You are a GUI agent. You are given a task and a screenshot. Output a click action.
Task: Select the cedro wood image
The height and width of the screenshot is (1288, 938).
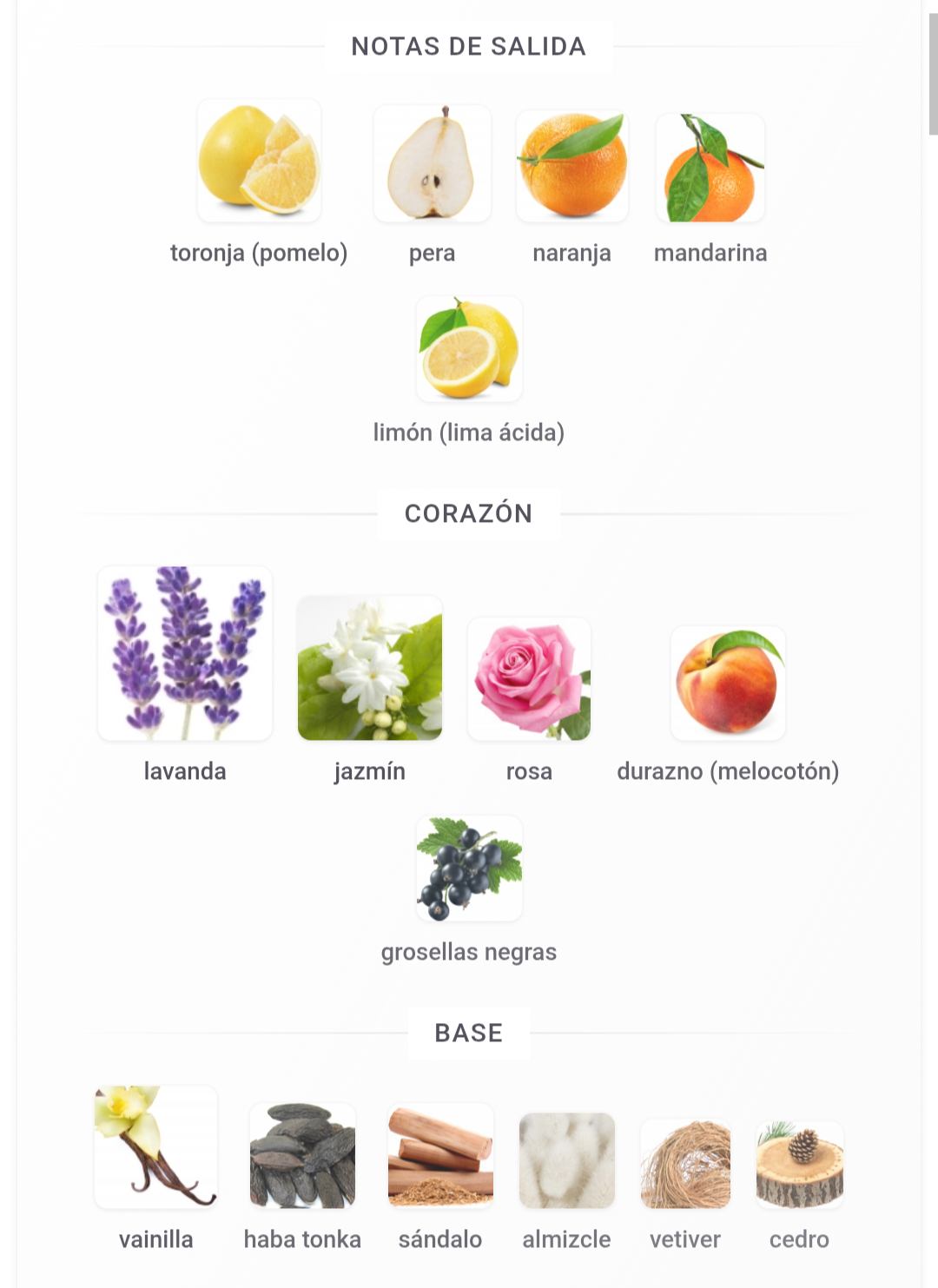point(799,1165)
